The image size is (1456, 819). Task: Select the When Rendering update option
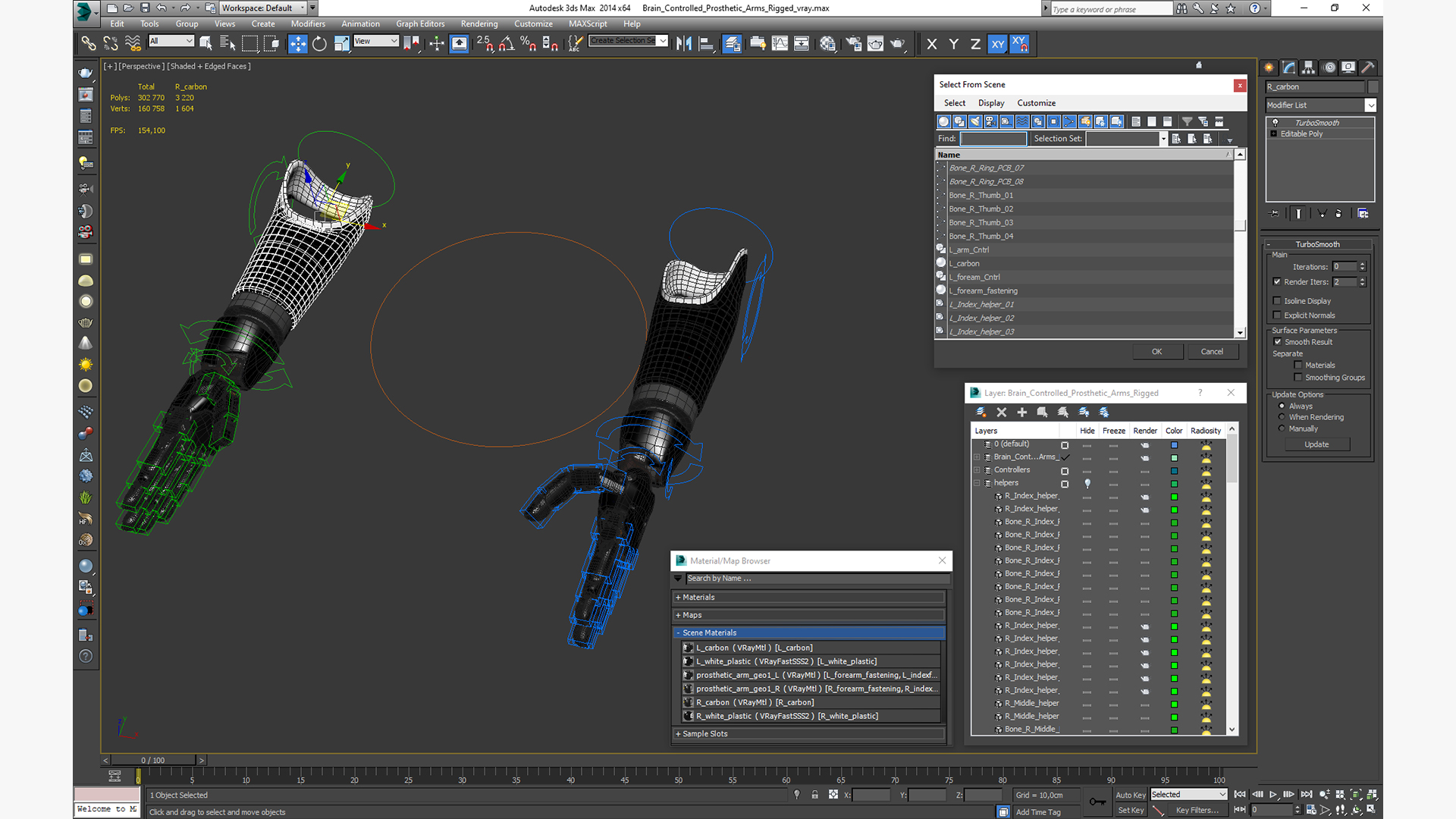1282,417
